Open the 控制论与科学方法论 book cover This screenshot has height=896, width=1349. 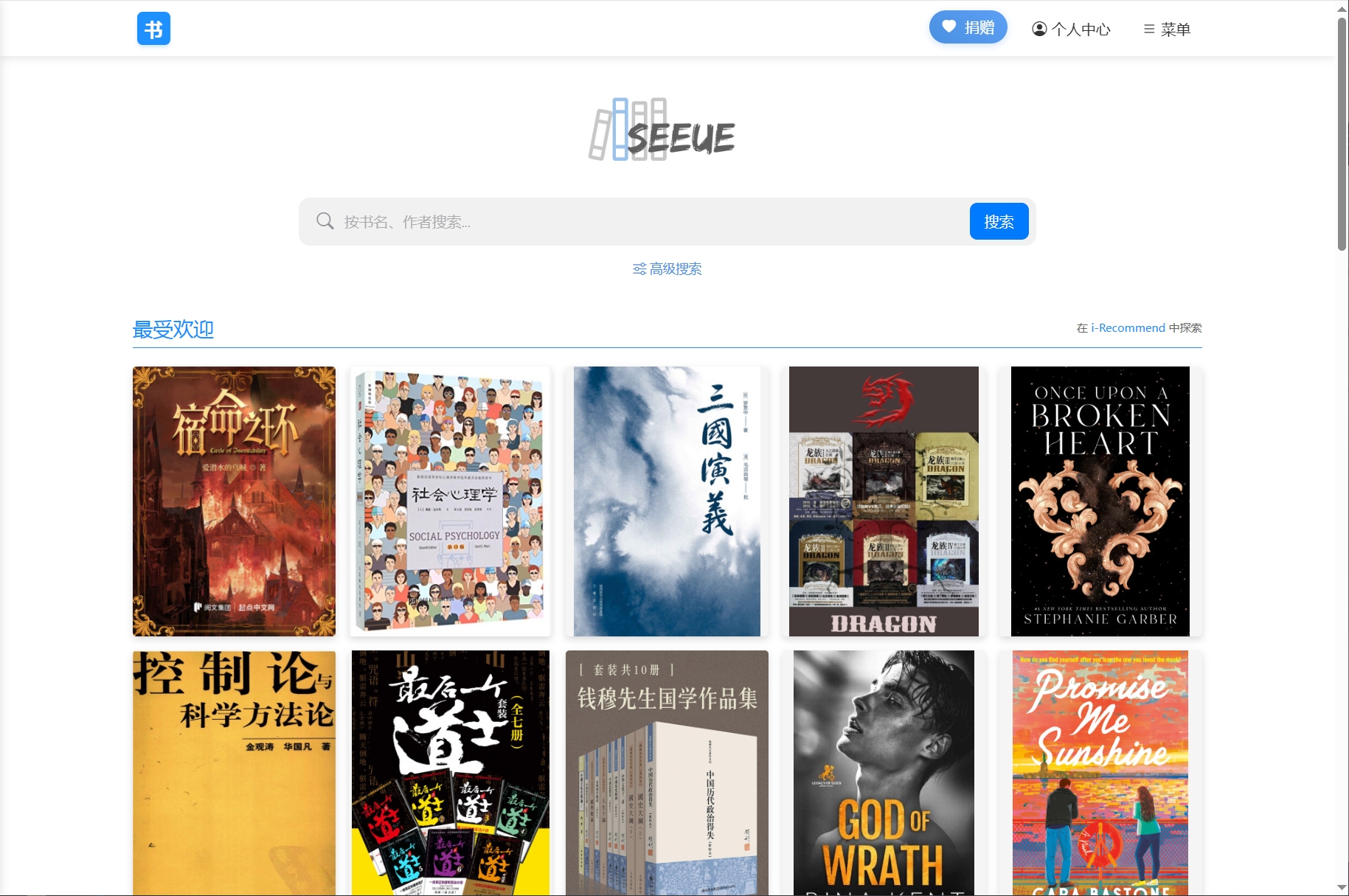(x=234, y=773)
